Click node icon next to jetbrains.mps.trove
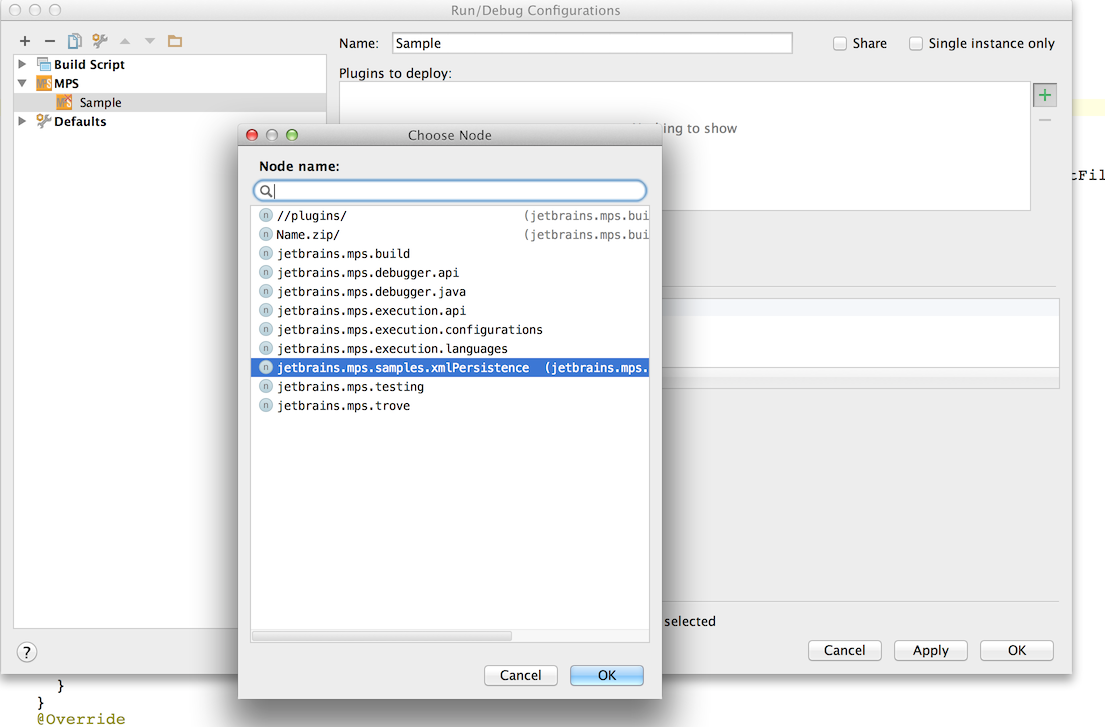The image size is (1105, 727). click(266, 406)
